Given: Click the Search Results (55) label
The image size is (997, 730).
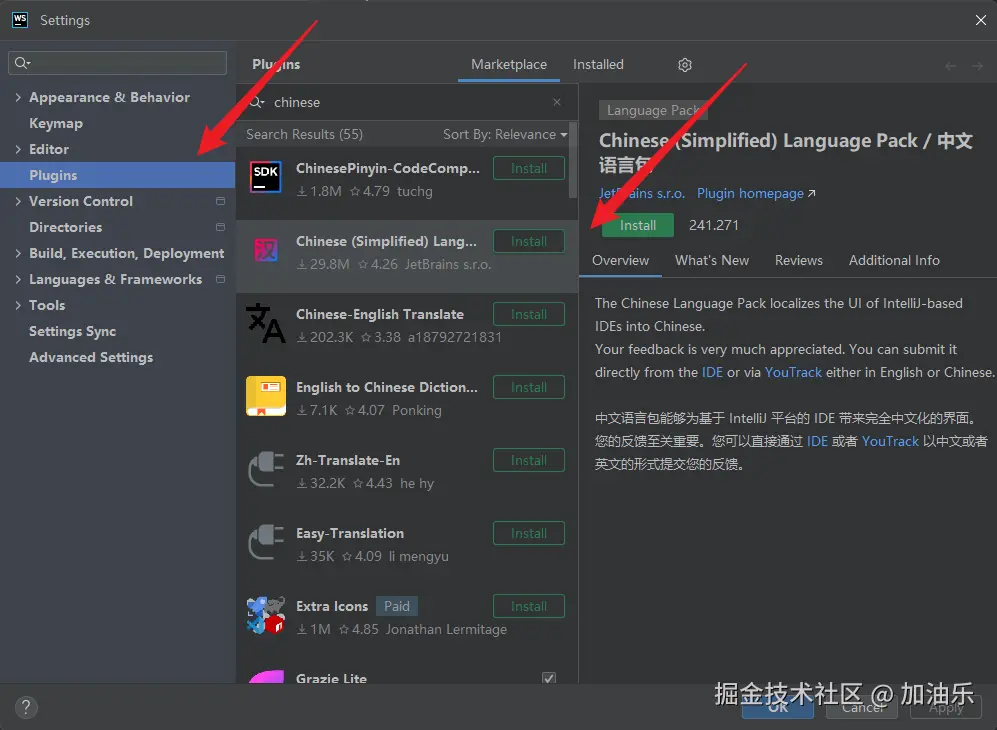Looking at the screenshot, I should tap(305, 134).
